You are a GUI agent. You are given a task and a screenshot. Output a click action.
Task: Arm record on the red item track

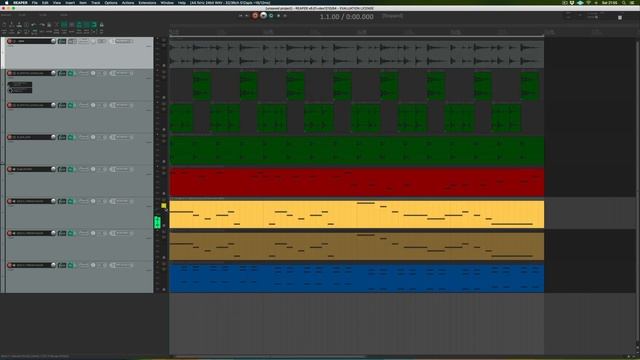tap(9, 169)
